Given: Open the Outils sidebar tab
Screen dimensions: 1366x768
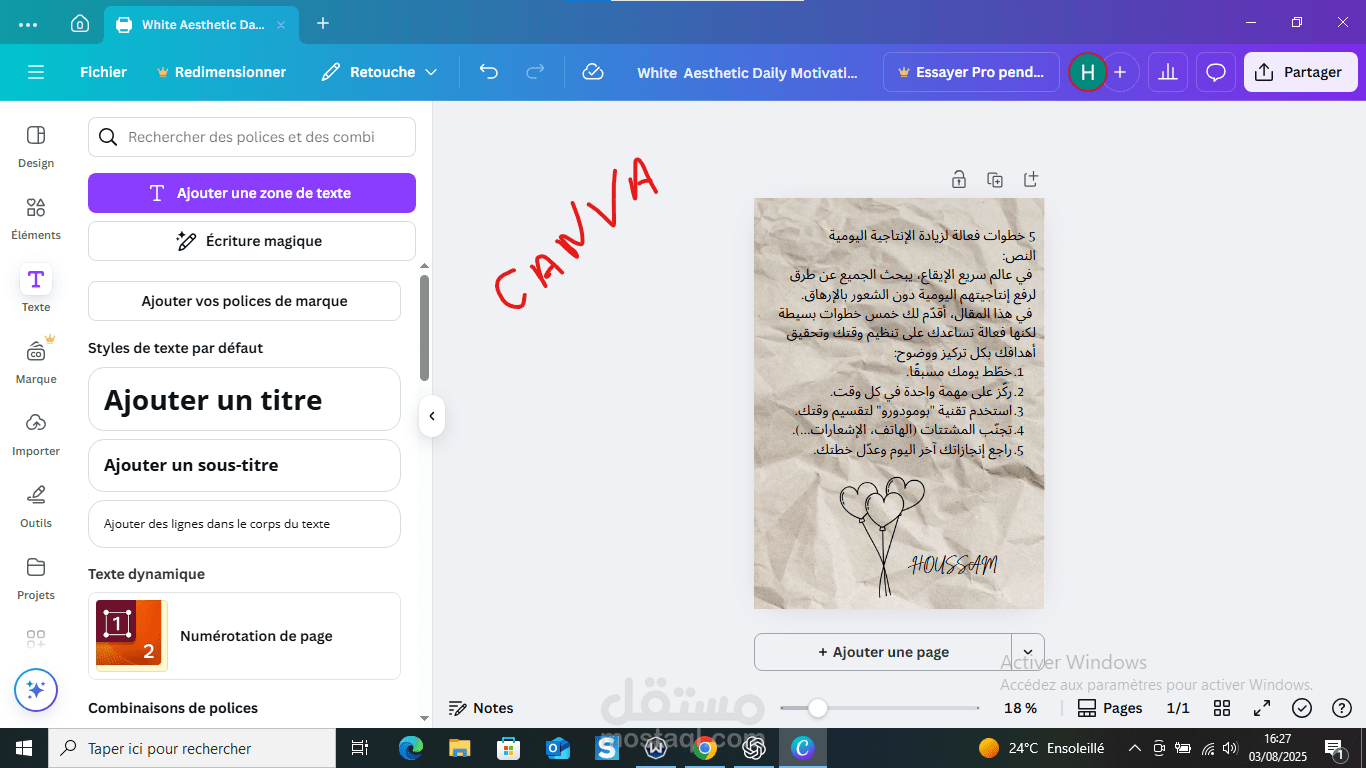Looking at the screenshot, I should pos(36,506).
